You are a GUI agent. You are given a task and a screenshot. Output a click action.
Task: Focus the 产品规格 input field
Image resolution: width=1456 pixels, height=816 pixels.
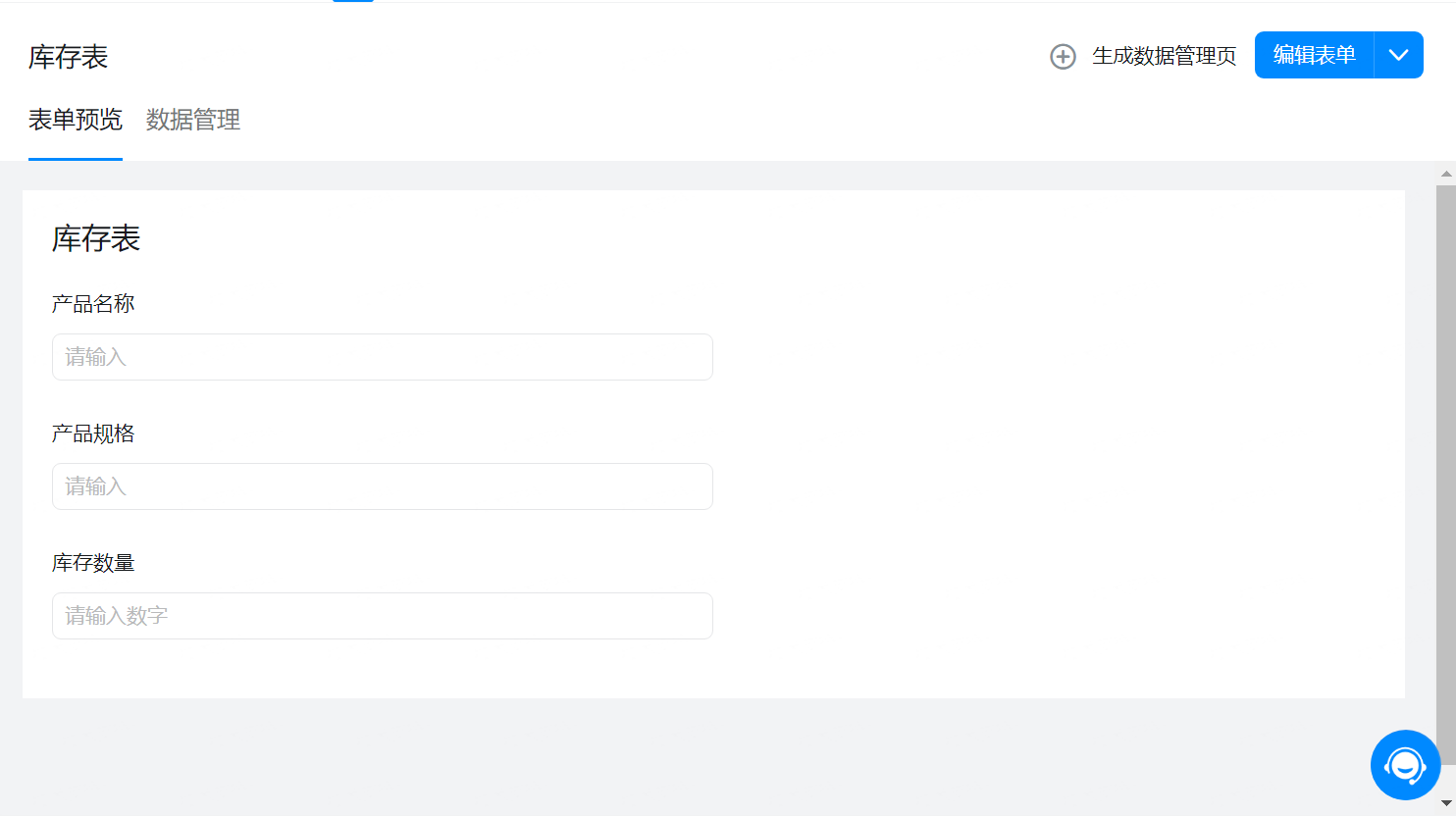[x=383, y=486]
